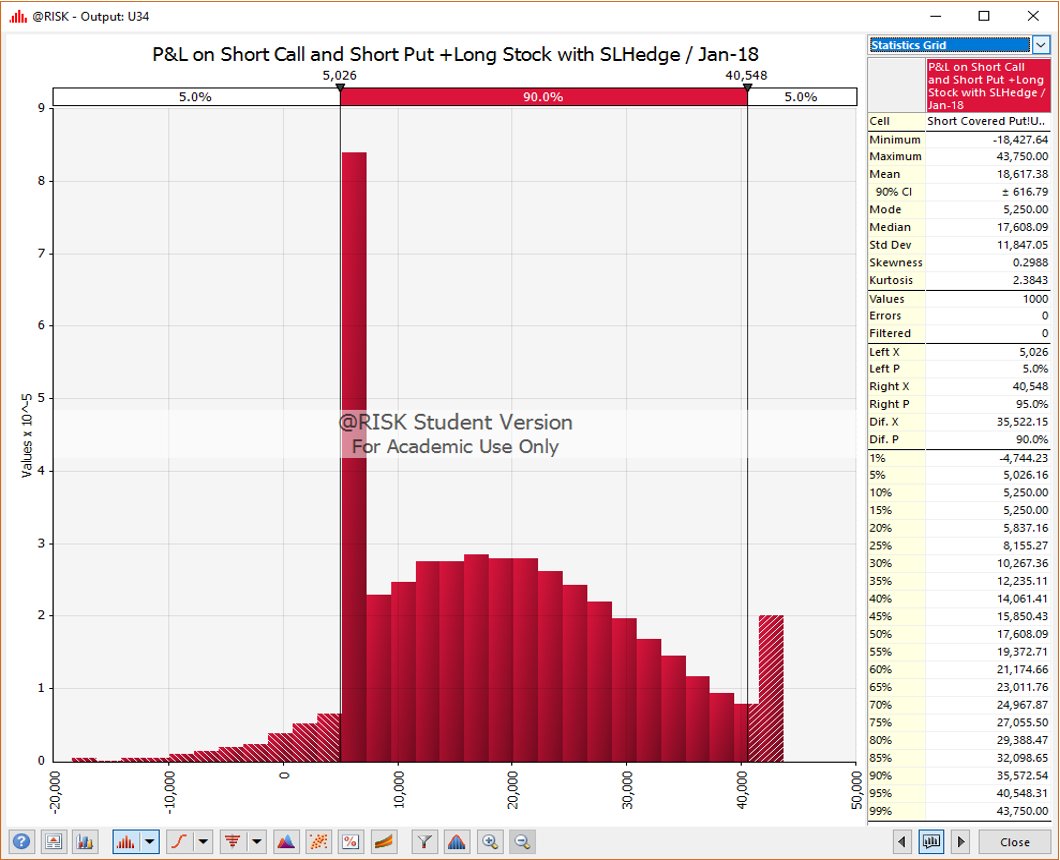
Task: Show the summary trend graph icon
Action: point(383,842)
